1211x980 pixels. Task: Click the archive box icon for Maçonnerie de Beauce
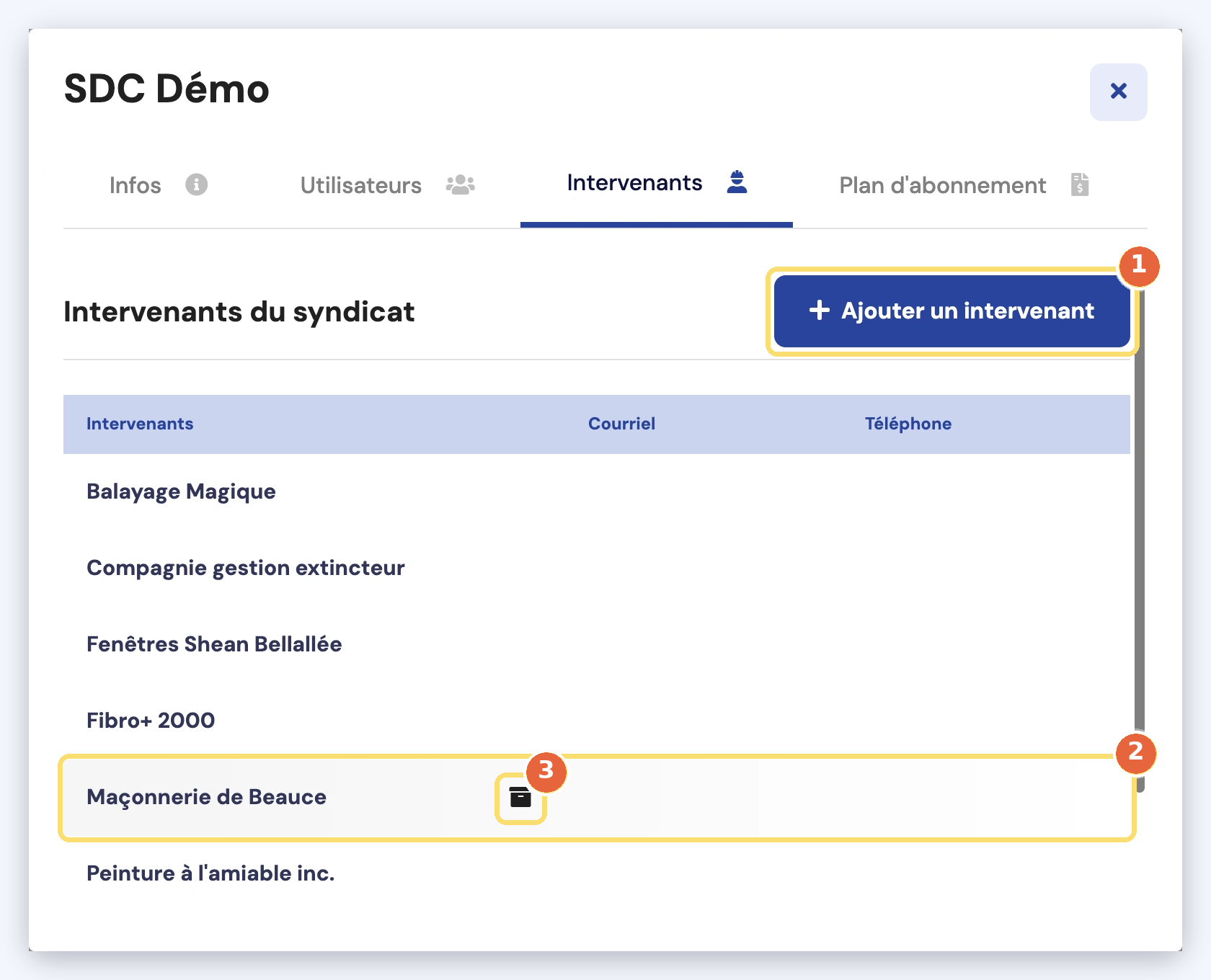coord(520,797)
